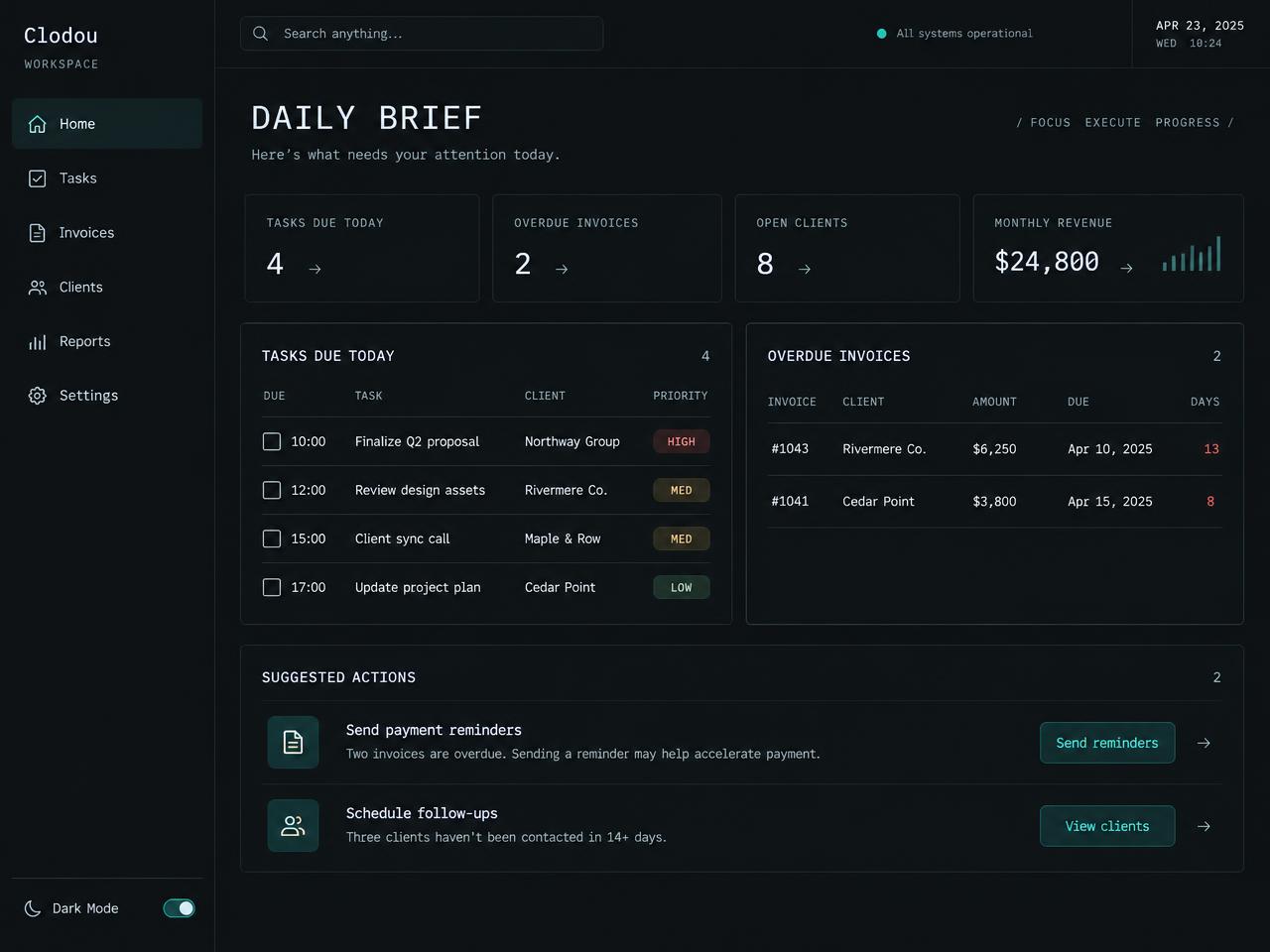Navigate to Clients section
This screenshot has width=1270, height=952.
(x=107, y=288)
